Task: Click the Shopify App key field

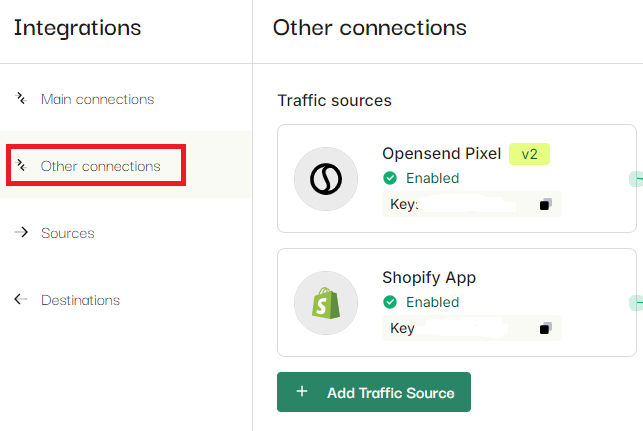Action: 472,328
